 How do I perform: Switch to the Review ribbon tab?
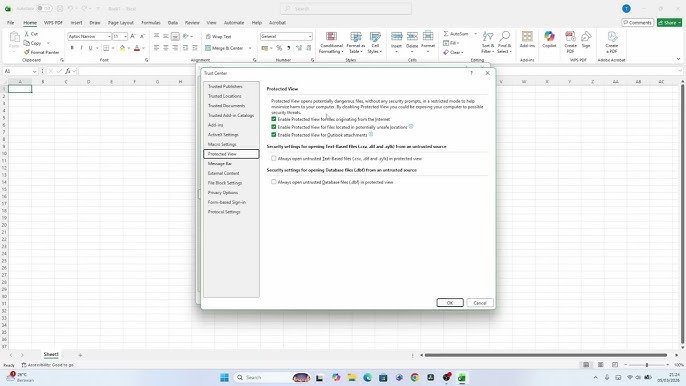(192, 22)
